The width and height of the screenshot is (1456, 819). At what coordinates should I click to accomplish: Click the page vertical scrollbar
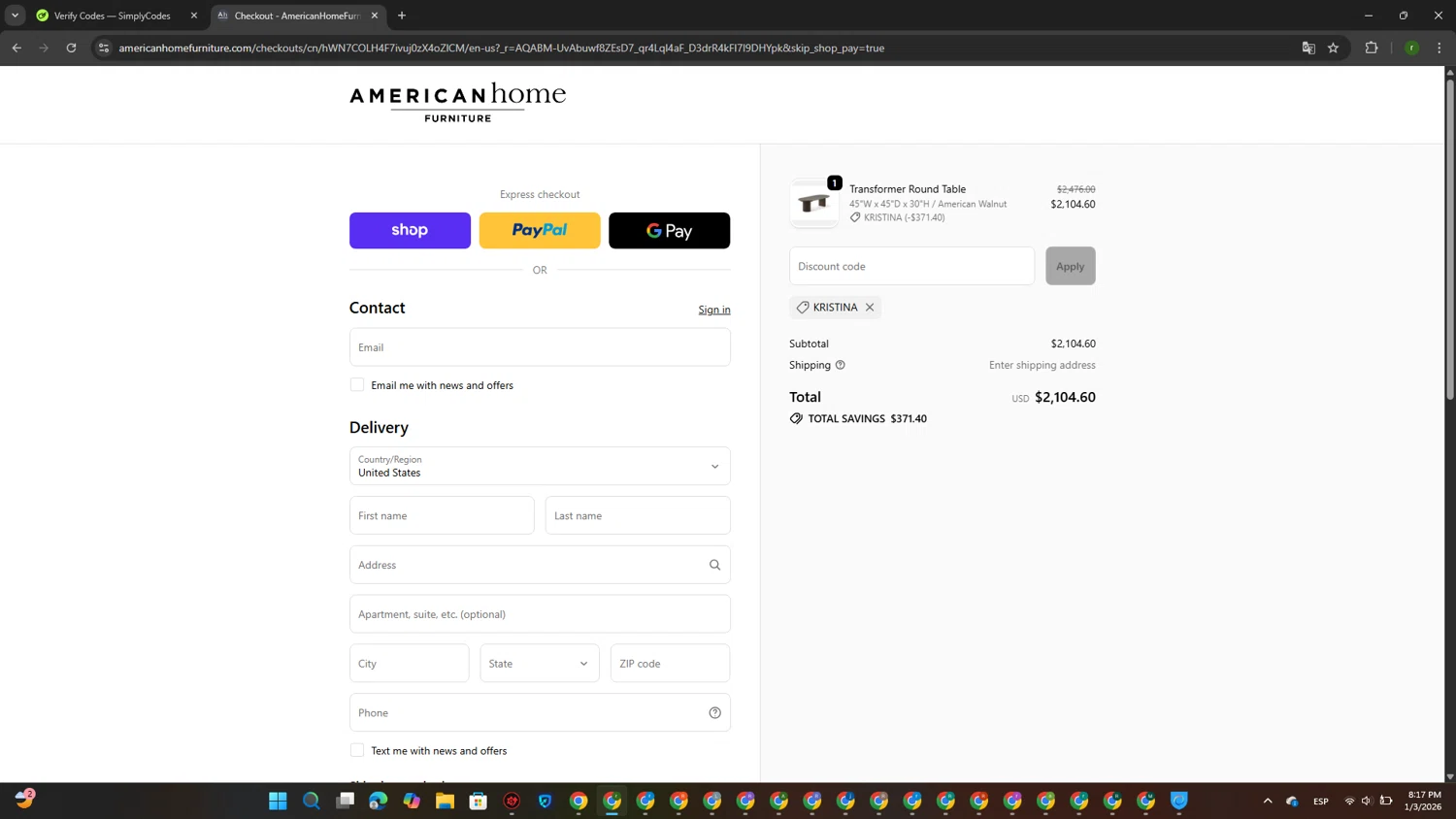(1450, 240)
